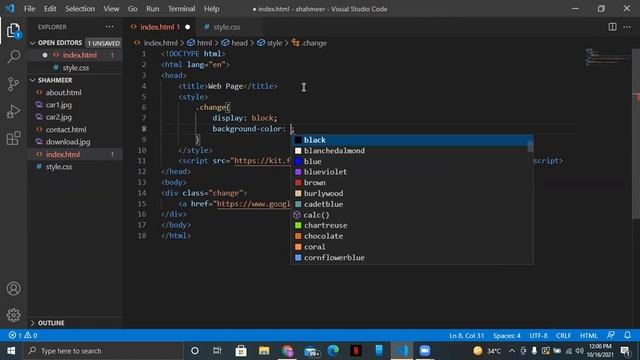
Task: Open the Search view in activity bar
Action: 13,57
